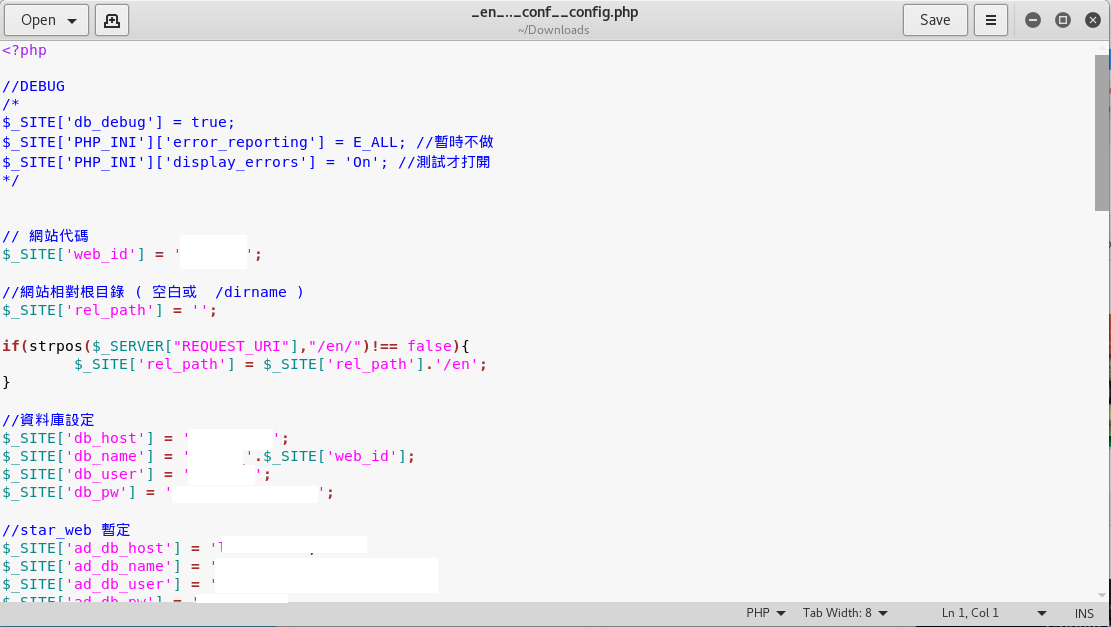The width and height of the screenshot is (1111, 627).
Task: Click the ad_db_user line
Action: coord(220,584)
